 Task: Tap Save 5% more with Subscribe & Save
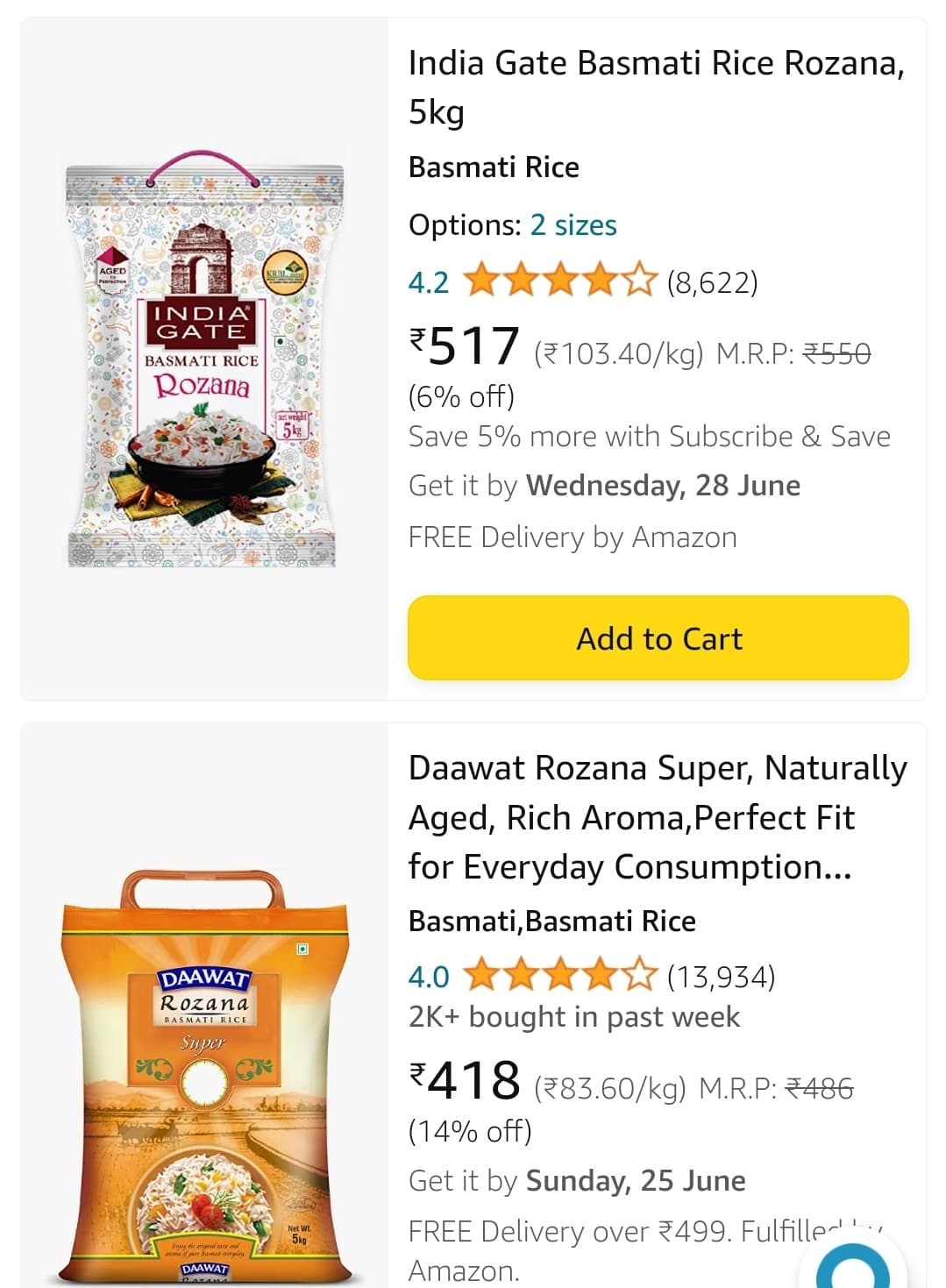tap(649, 437)
